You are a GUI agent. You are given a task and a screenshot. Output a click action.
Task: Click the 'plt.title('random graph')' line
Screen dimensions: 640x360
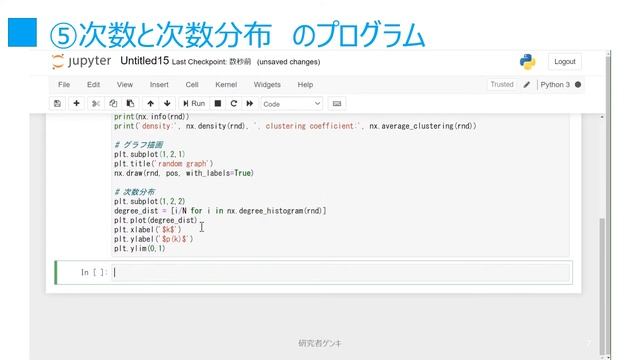point(164,164)
